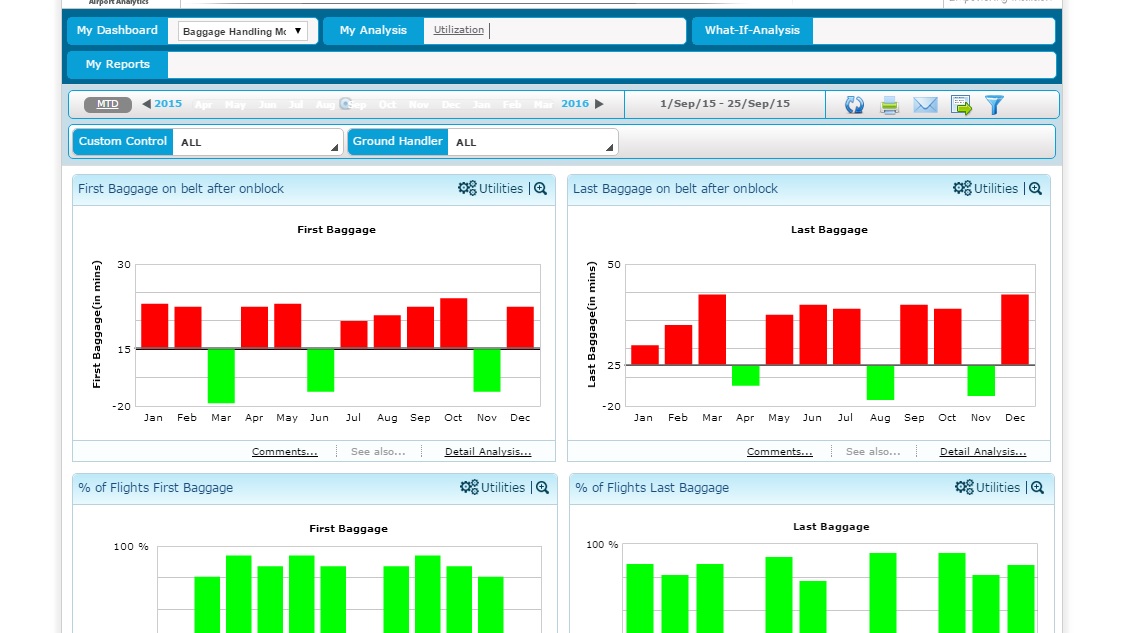Select year 2015 on the timeline
Viewport: 1127px width, 633px height.
[x=168, y=103]
